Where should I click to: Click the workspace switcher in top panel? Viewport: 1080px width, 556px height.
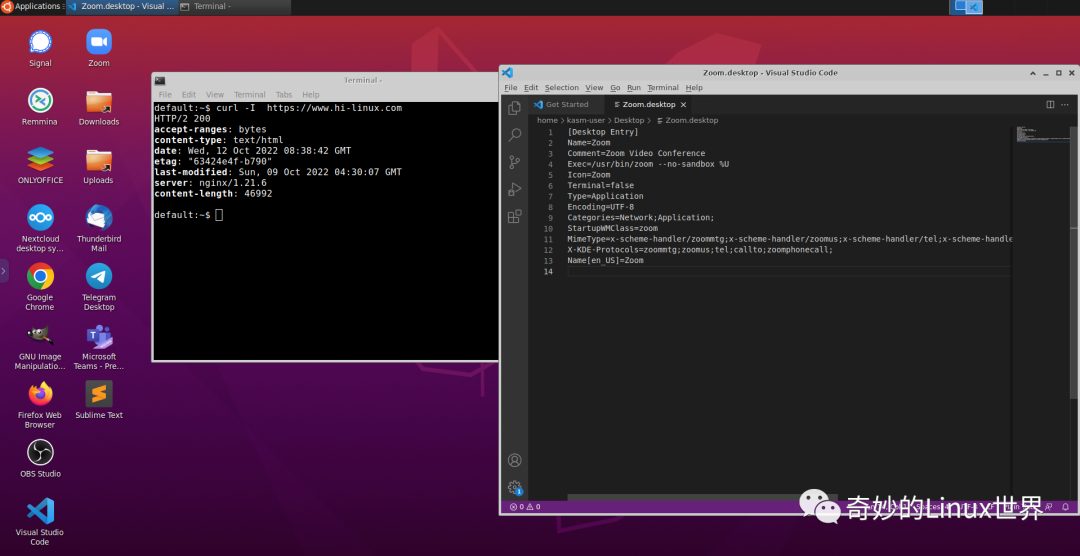[966, 7]
